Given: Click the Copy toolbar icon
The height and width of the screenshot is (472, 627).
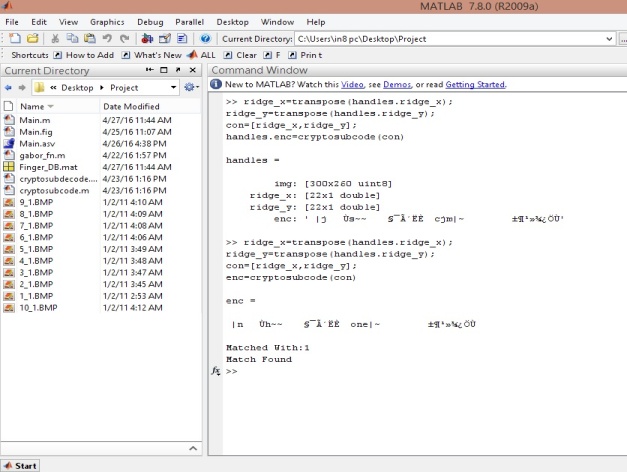Looking at the screenshot, I should [x=72, y=38].
